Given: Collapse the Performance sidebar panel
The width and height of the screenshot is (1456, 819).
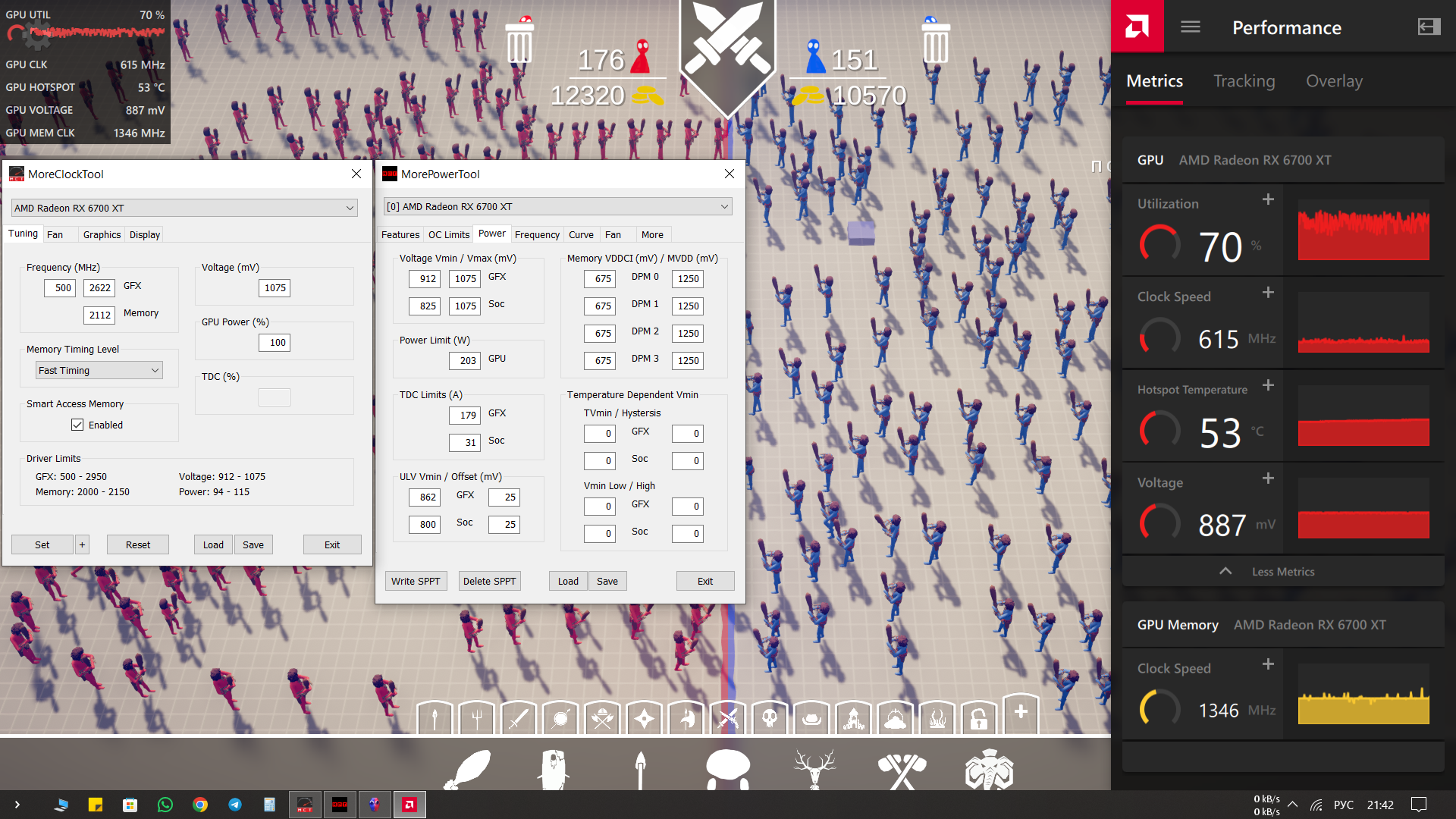Looking at the screenshot, I should coord(1429,27).
